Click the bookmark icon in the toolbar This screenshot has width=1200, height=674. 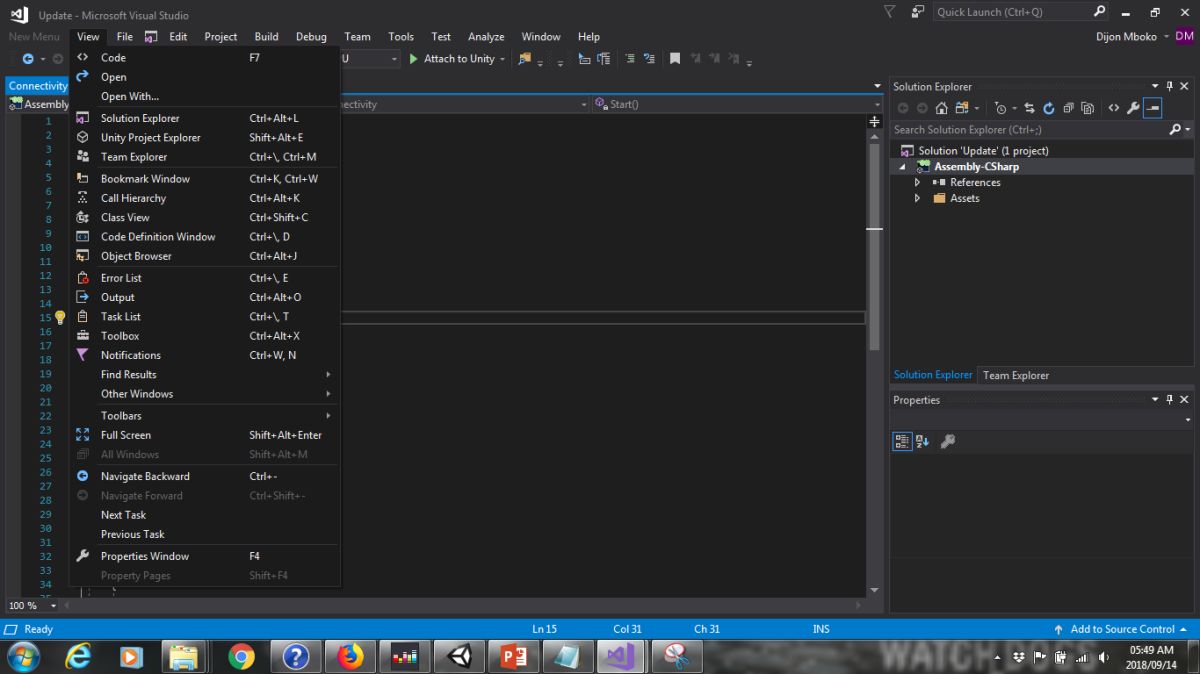[675, 59]
